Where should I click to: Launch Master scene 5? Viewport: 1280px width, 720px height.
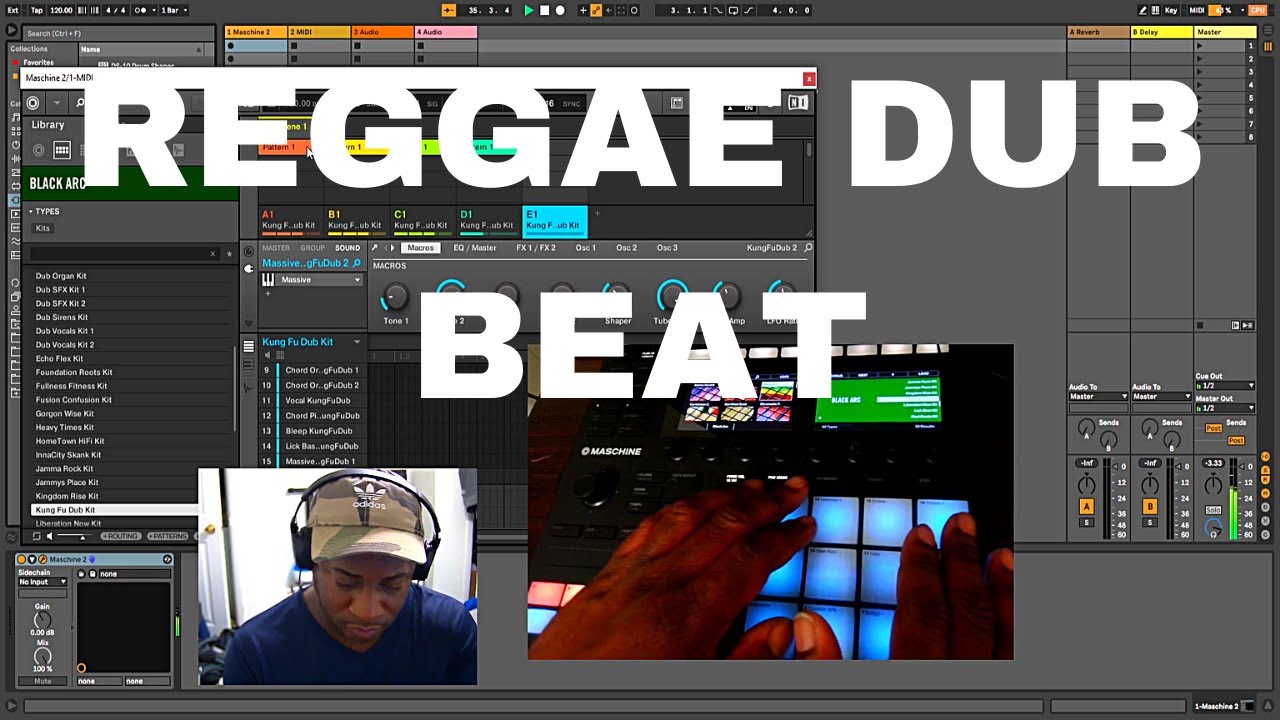coord(1200,98)
